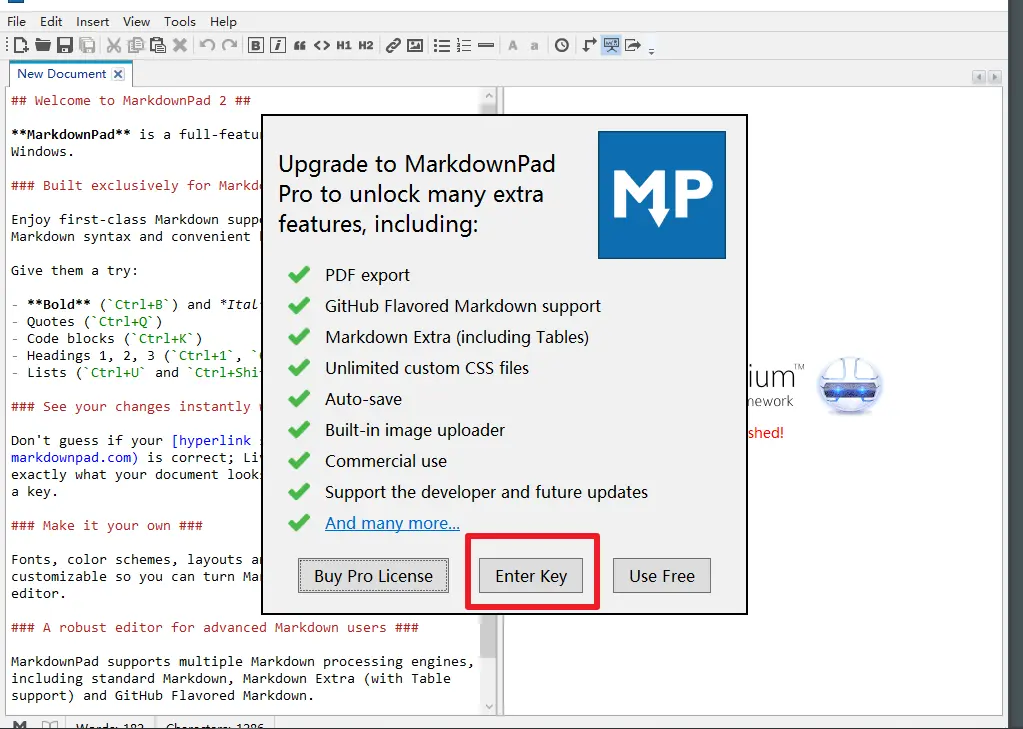Paste using the clipboard icon
The image size is (1023, 729).
tap(158, 45)
